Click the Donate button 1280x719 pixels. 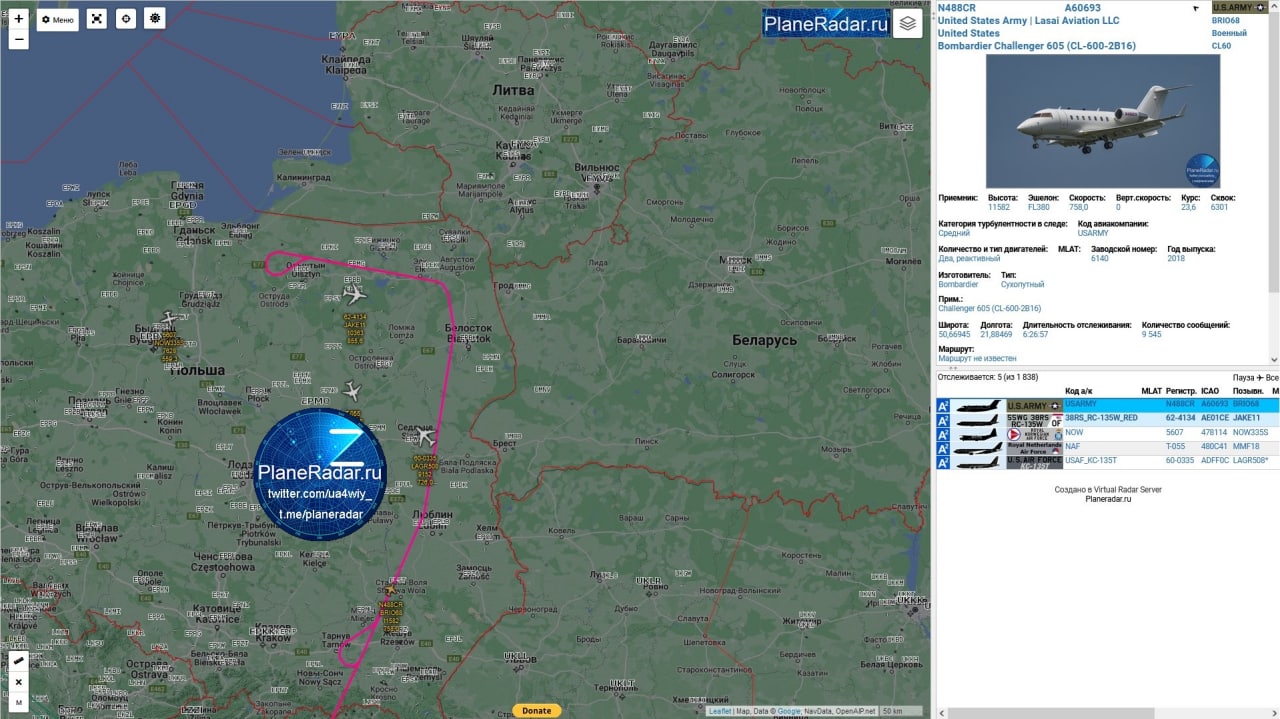536,711
